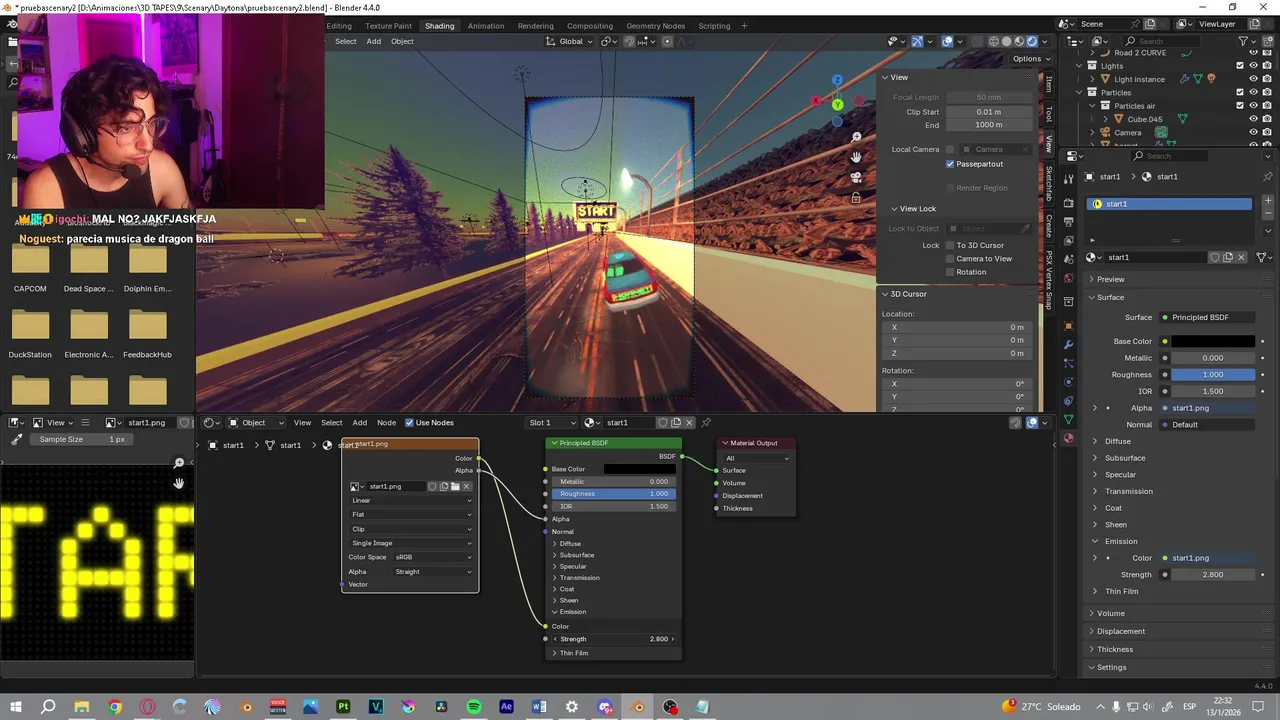1280x720 pixels.
Task: Open image node Color Space sRGB dropdown
Action: [x=433, y=557]
